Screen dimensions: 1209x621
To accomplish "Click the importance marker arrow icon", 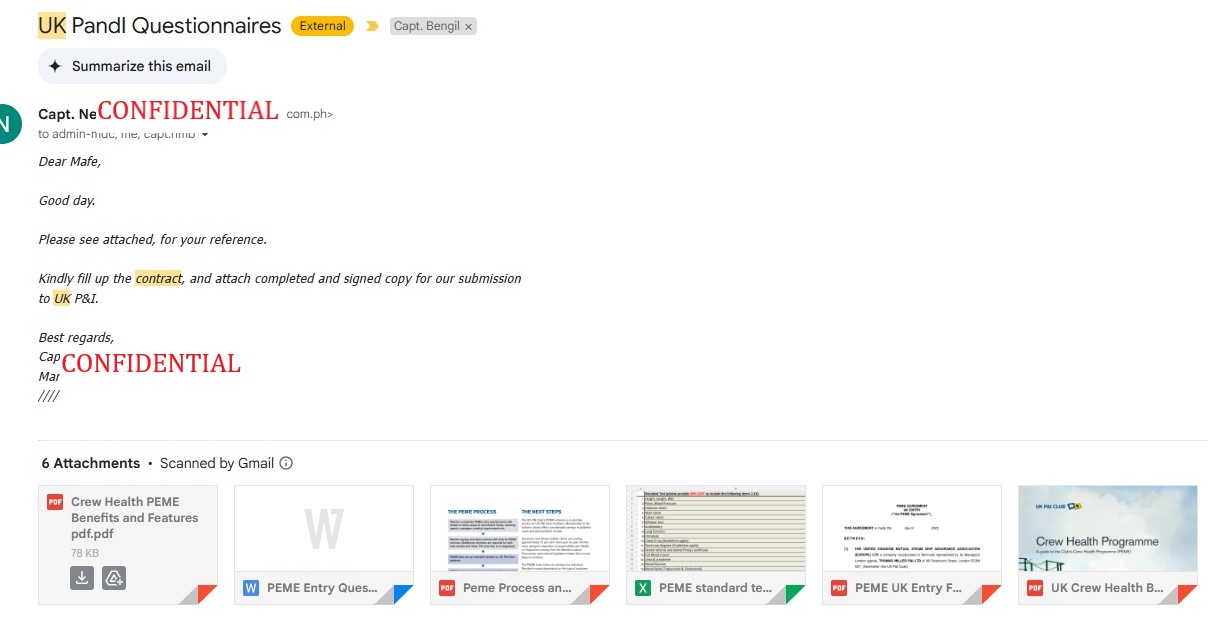I will click(x=372, y=27).
